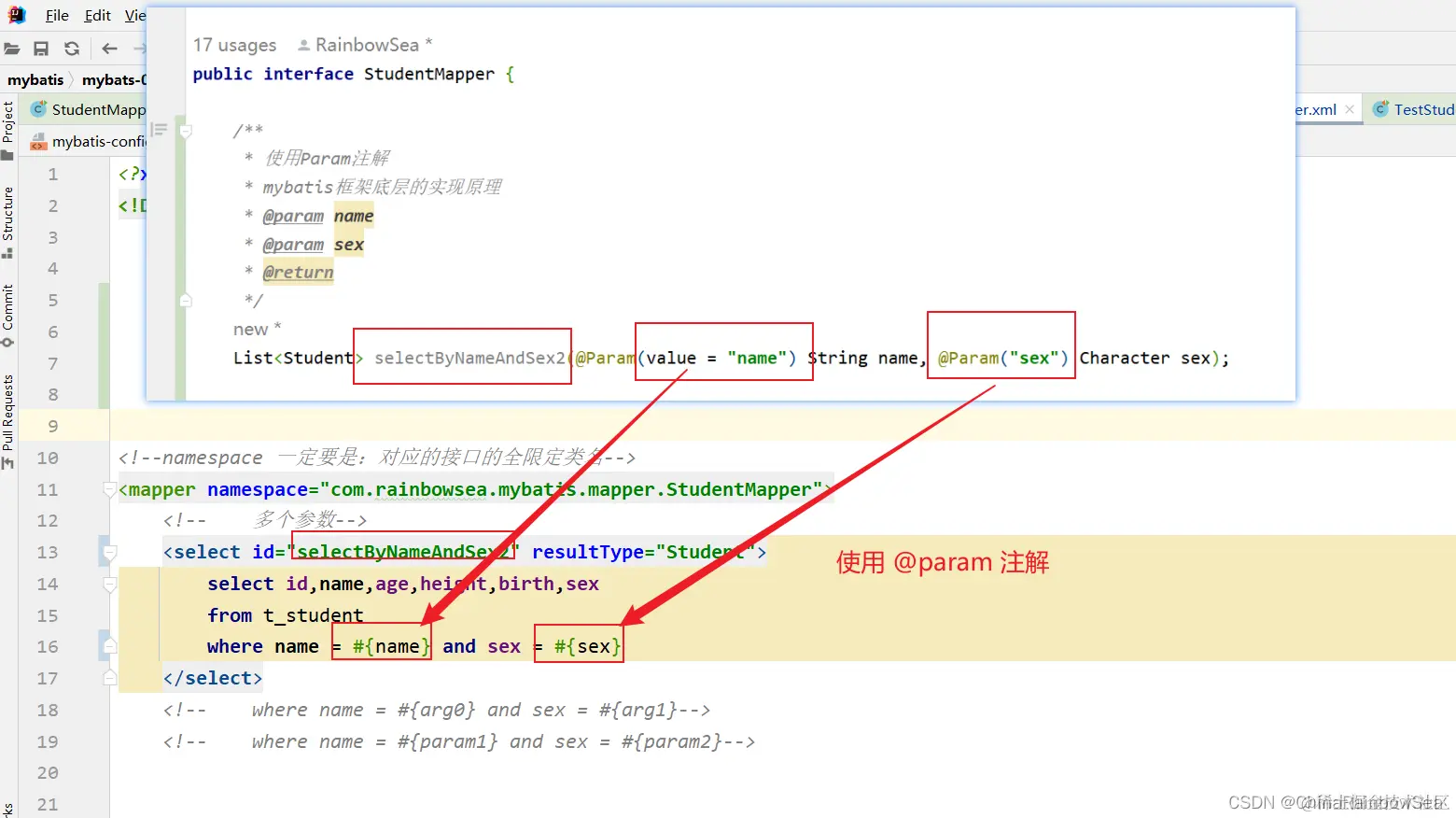Click gutter line number 13
1456x818 pixels.
pyautogui.click(x=48, y=552)
